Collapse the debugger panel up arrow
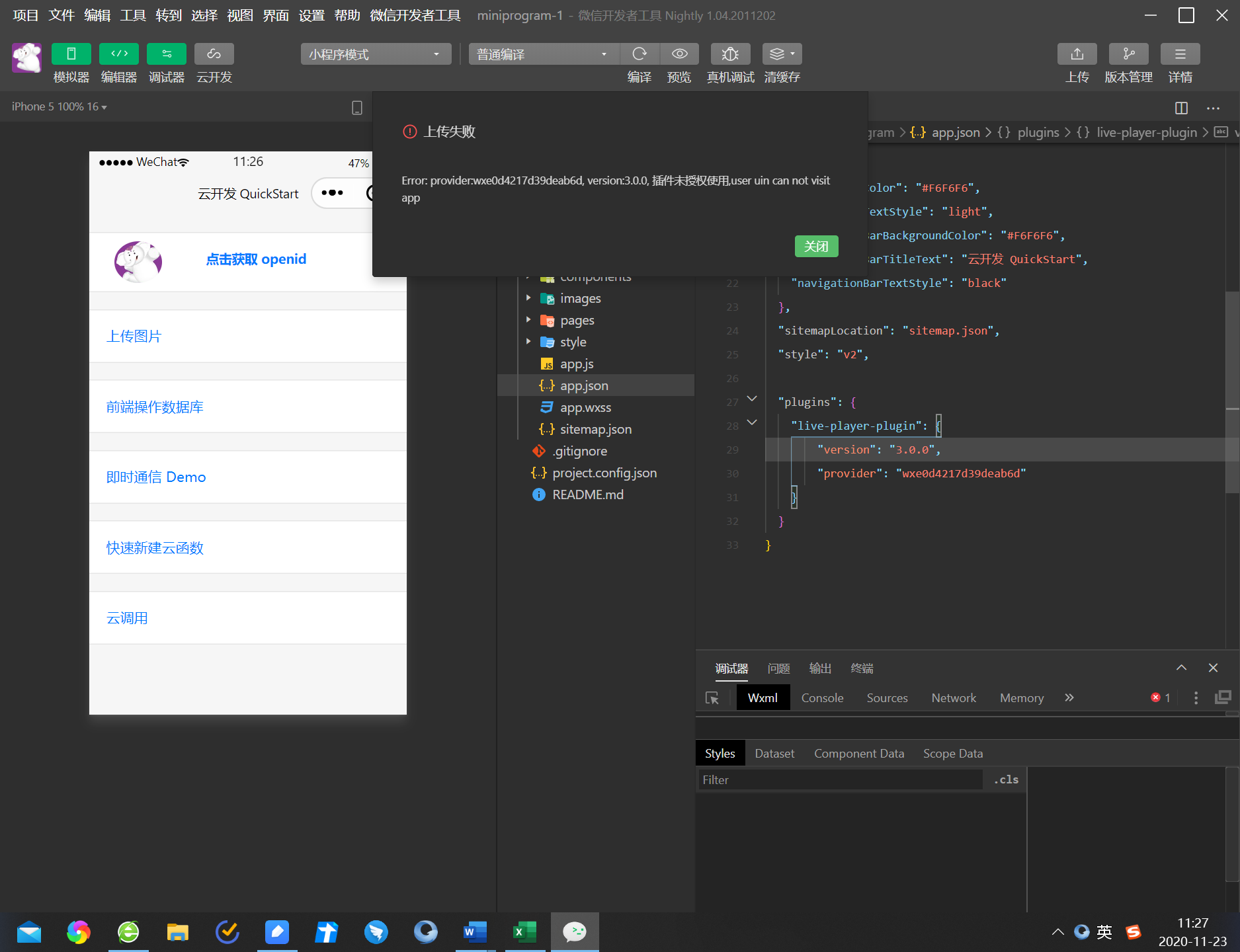Viewport: 1240px width, 952px height. (x=1181, y=668)
